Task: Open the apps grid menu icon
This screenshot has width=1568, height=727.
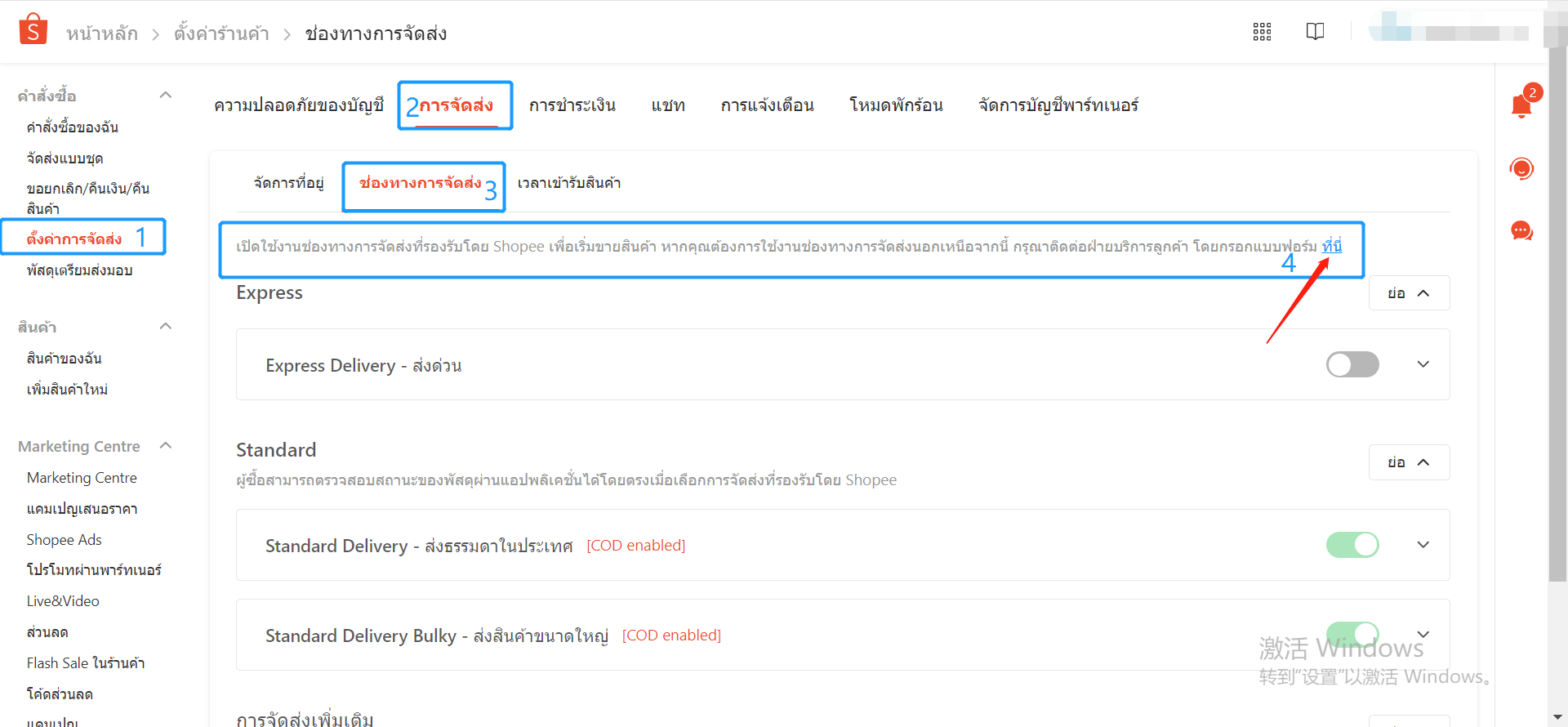Action: [1262, 32]
